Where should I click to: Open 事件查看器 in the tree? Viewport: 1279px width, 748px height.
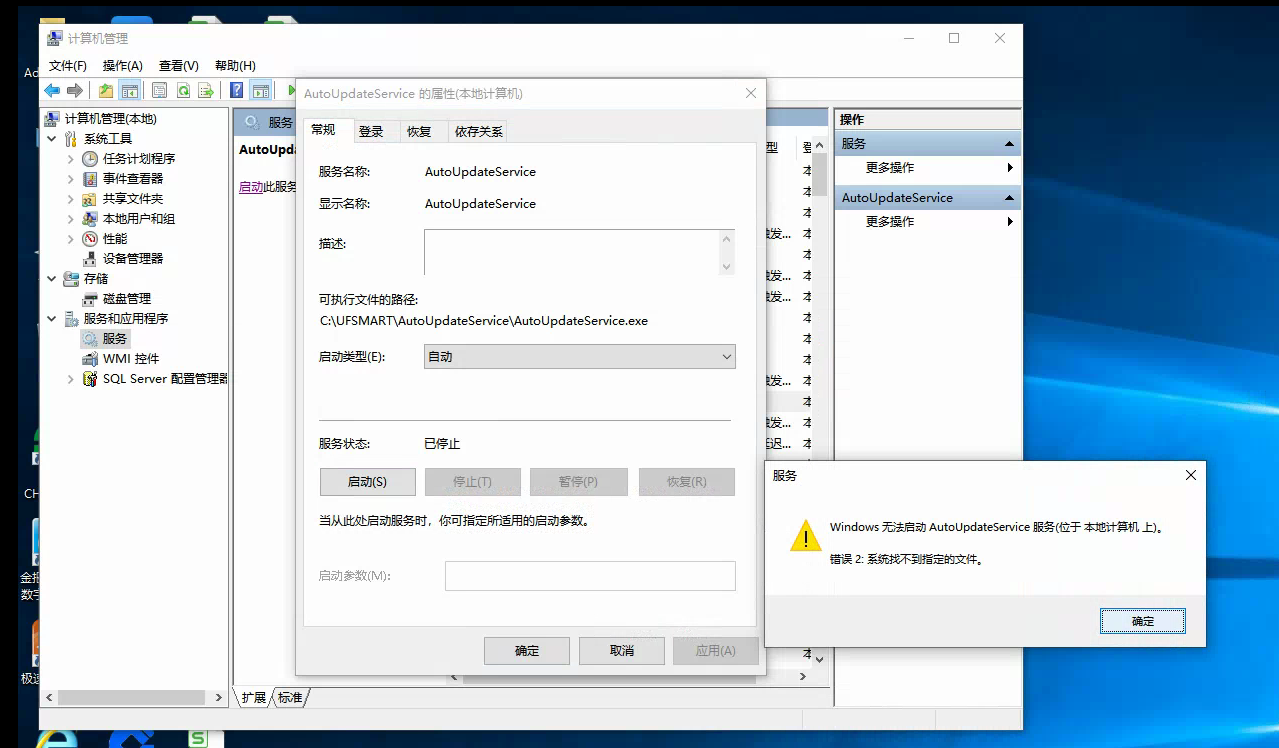coord(133,178)
